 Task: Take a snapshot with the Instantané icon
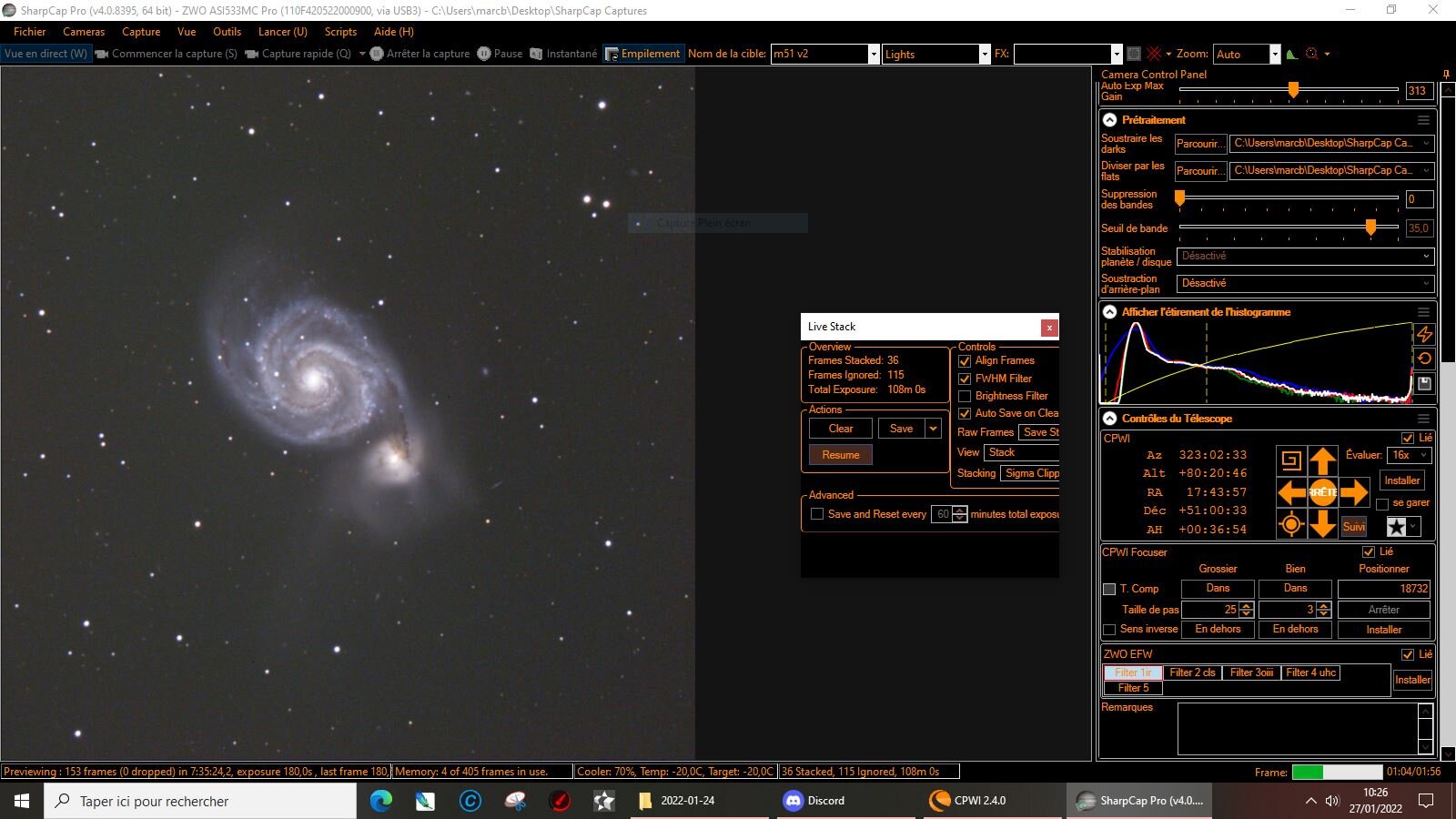537,54
